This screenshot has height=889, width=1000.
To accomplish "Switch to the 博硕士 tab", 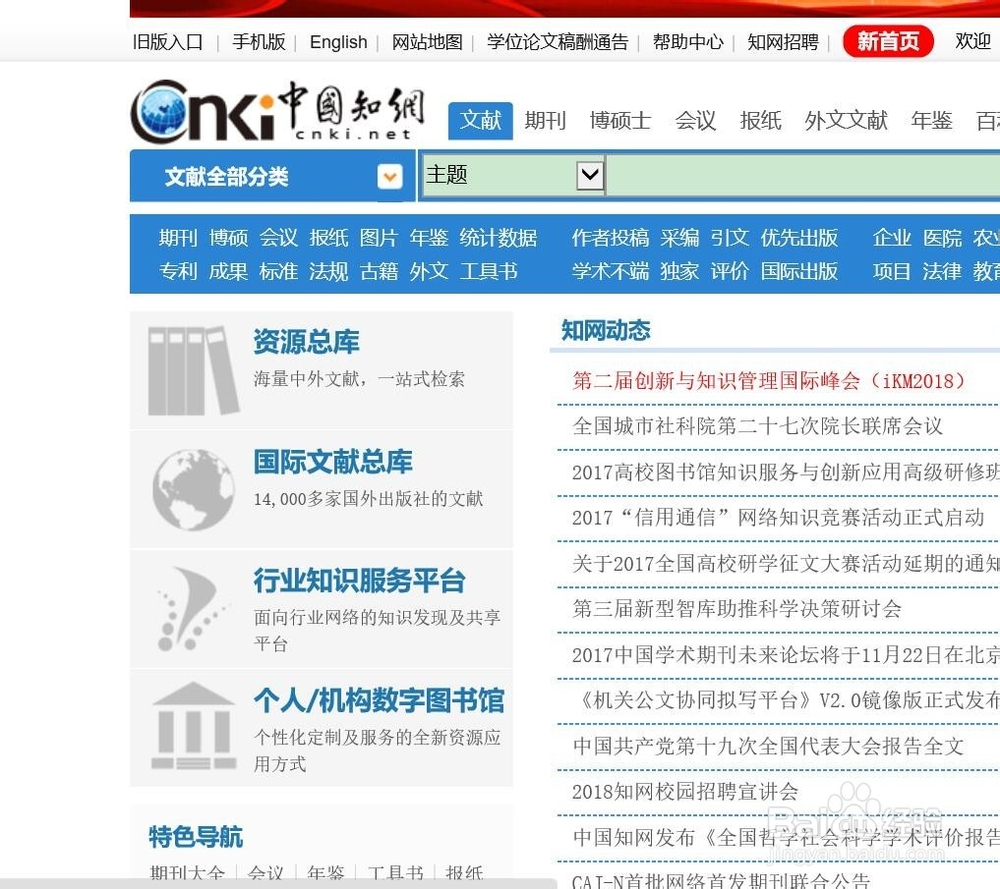I will click(619, 120).
